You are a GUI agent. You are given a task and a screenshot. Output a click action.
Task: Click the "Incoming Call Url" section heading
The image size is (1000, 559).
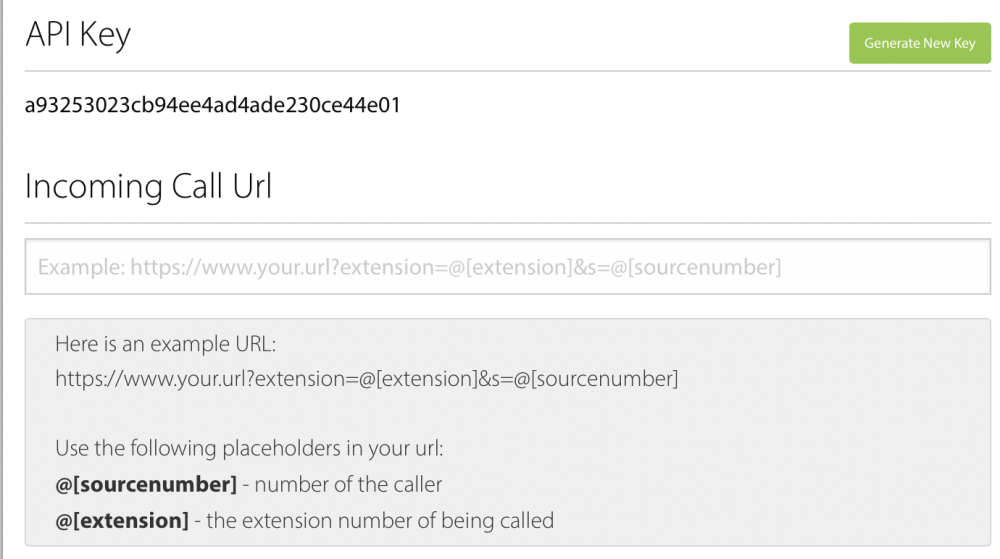tap(148, 187)
